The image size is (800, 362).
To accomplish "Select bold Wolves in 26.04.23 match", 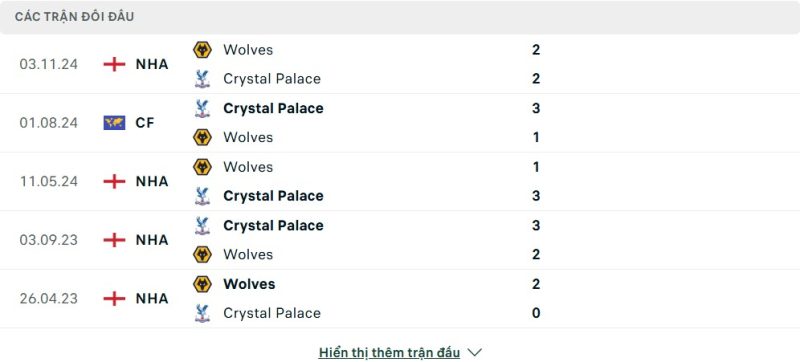I will tap(249, 284).
